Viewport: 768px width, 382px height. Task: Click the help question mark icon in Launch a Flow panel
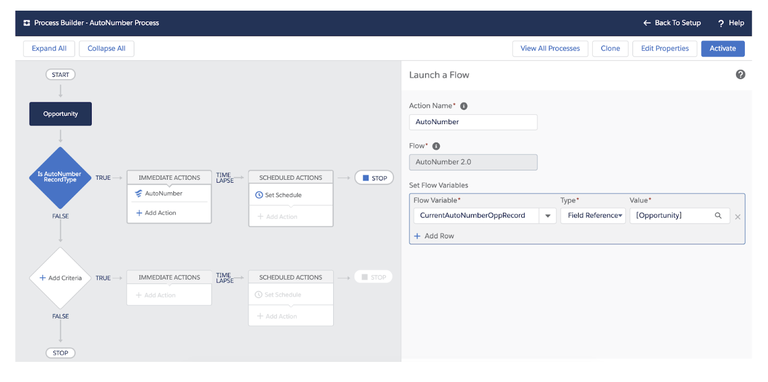click(x=740, y=74)
